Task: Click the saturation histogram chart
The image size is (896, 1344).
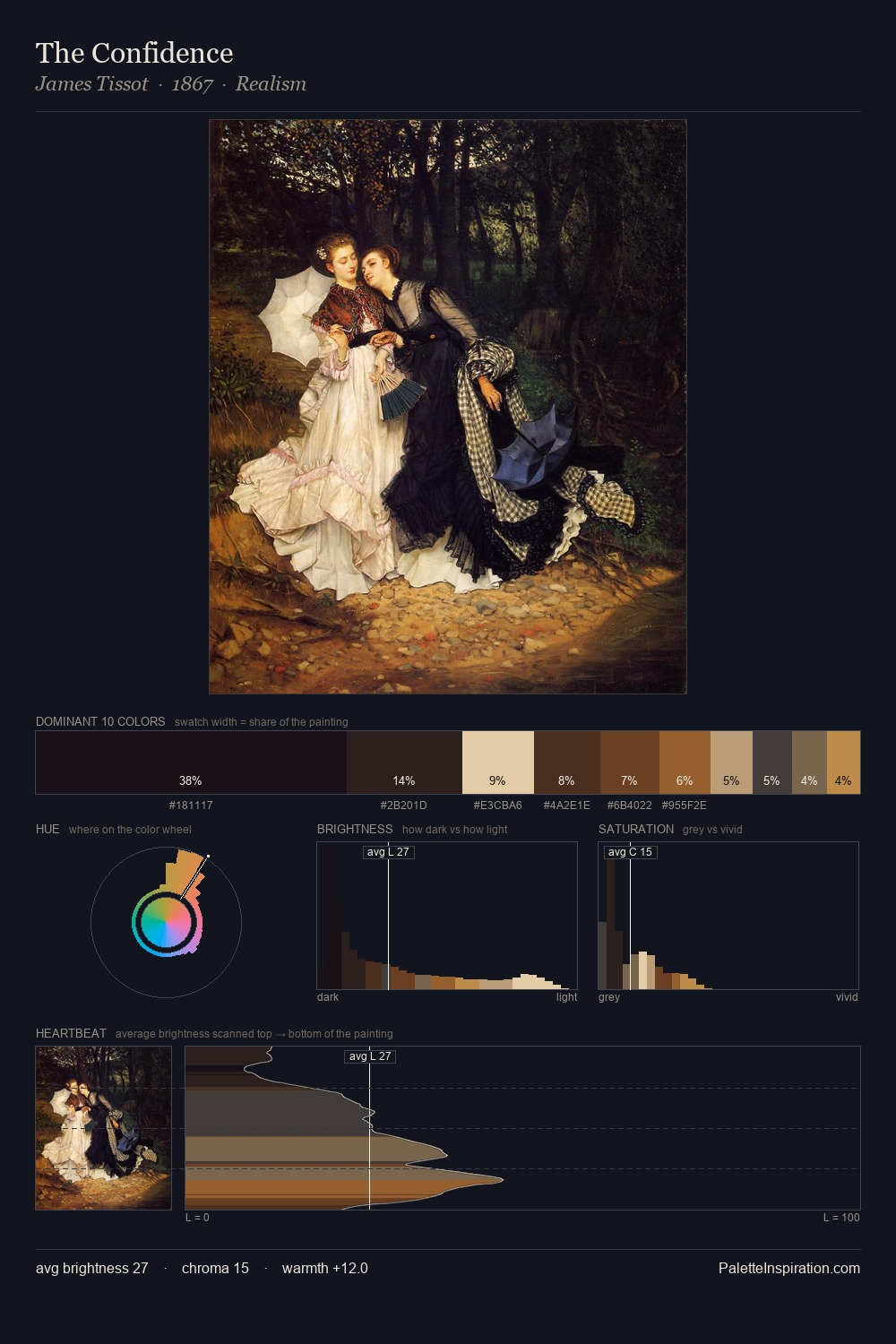Action: [x=728, y=916]
